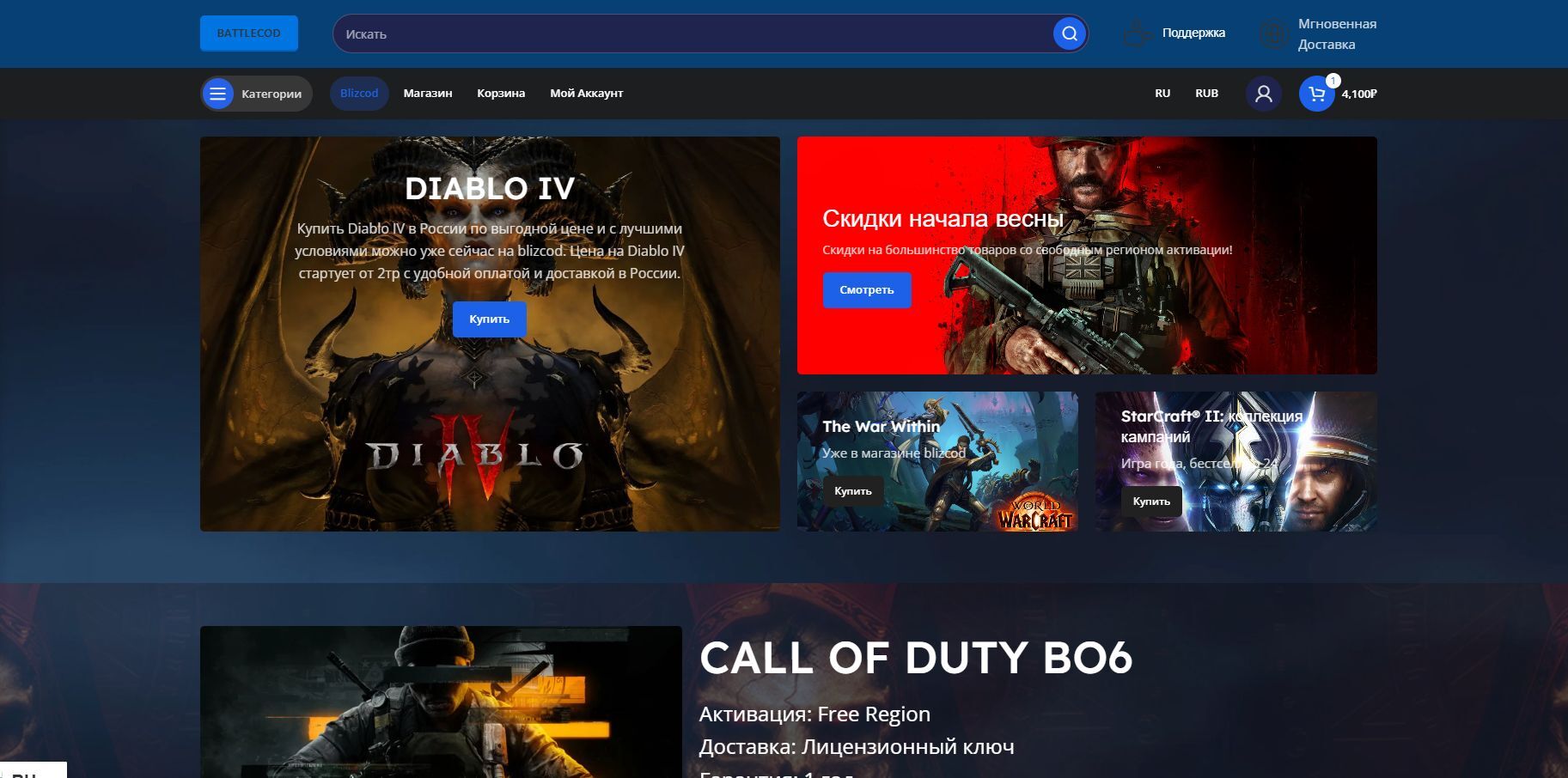Click the CALL OF DUTY BO6 heading
1568x778 pixels.
pos(916,658)
